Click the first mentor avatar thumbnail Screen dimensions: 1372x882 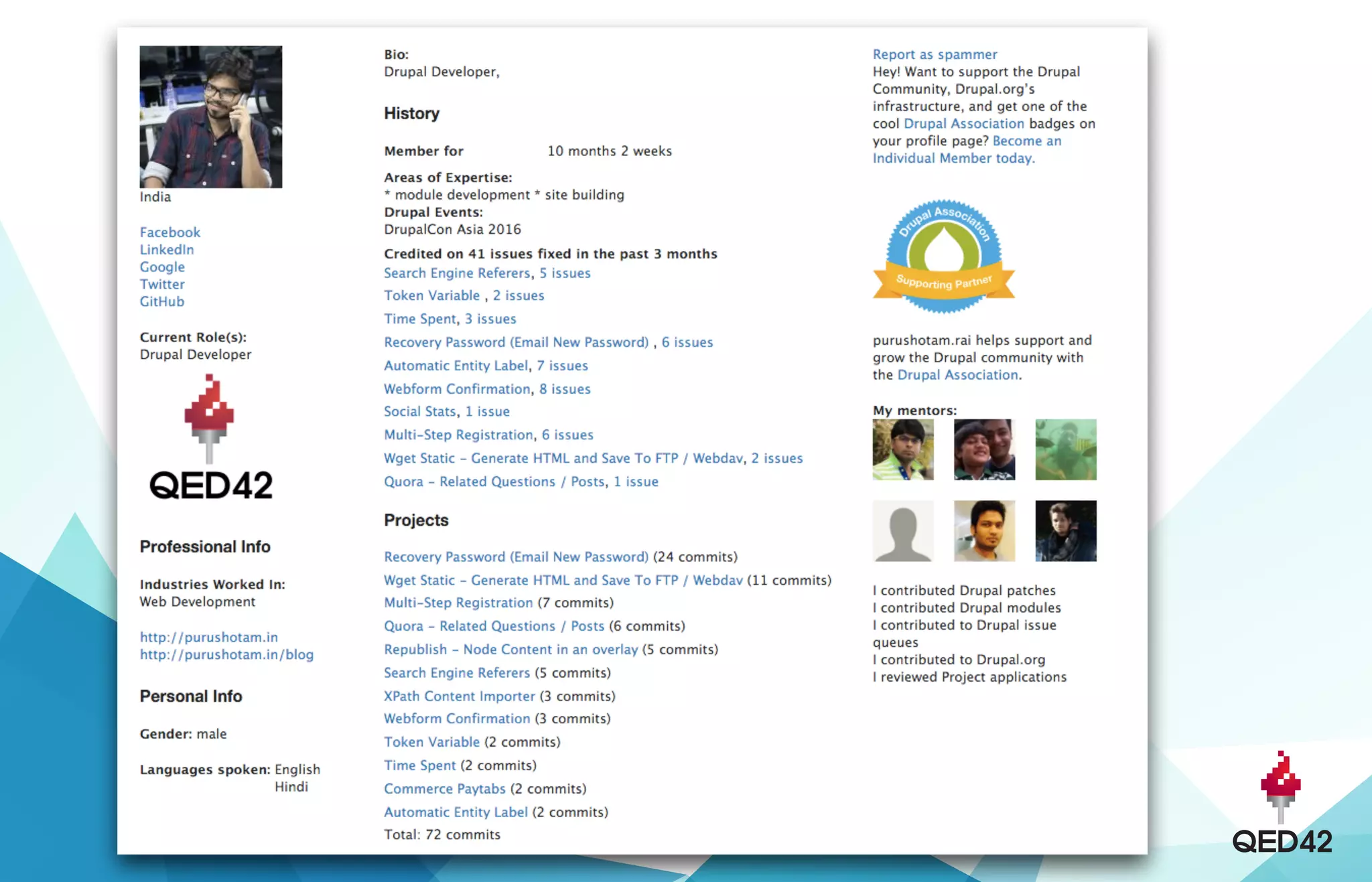(x=902, y=449)
